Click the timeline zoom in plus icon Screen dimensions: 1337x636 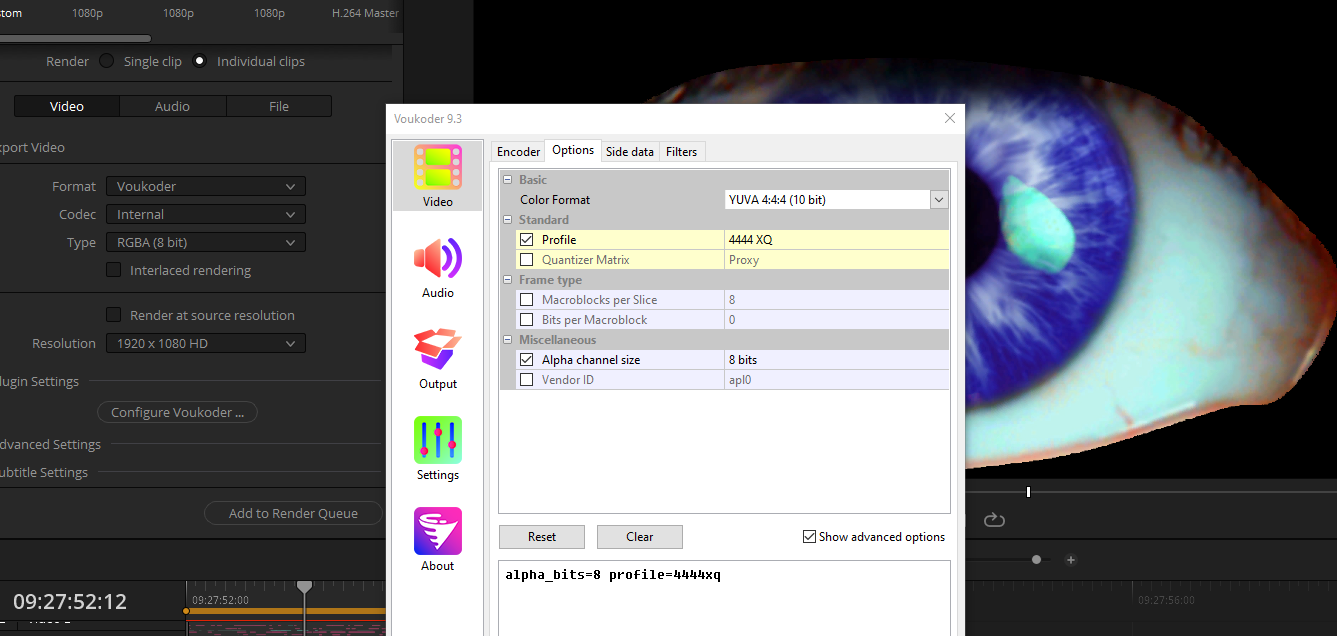tap(1071, 560)
